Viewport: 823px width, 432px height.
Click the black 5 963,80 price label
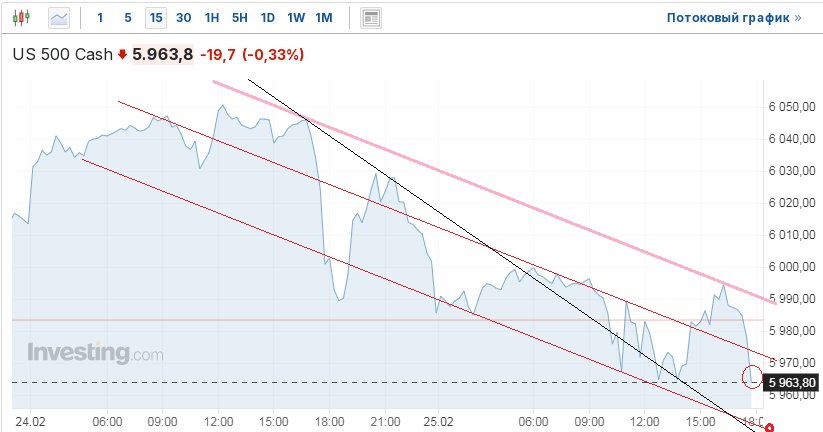coord(792,382)
